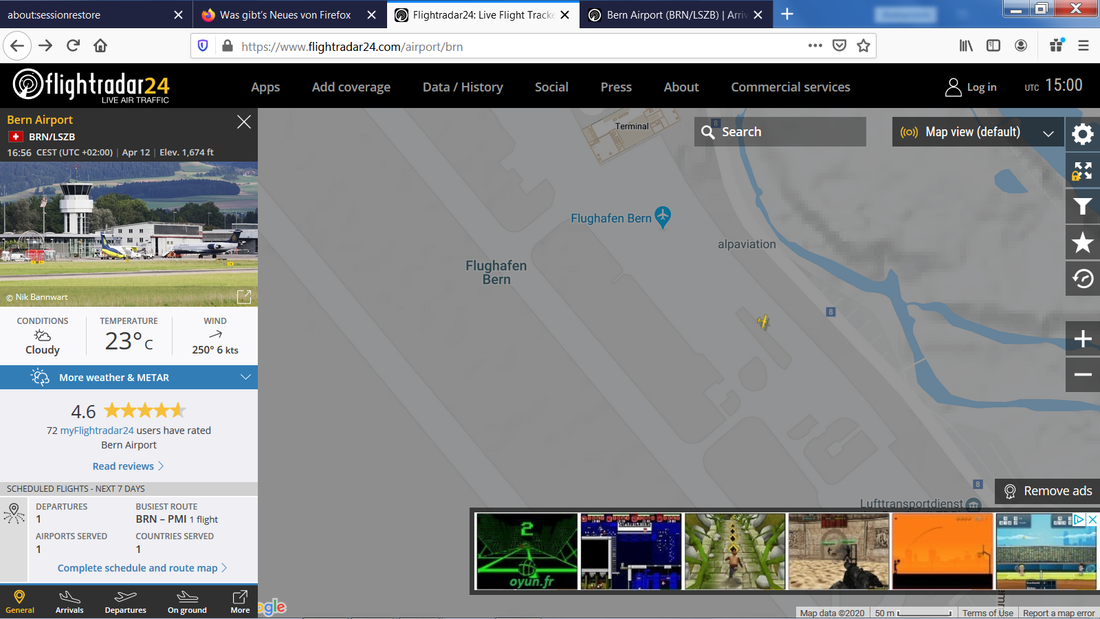Switch to the General tab
The height and width of the screenshot is (619, 1100).
(20, 601)
